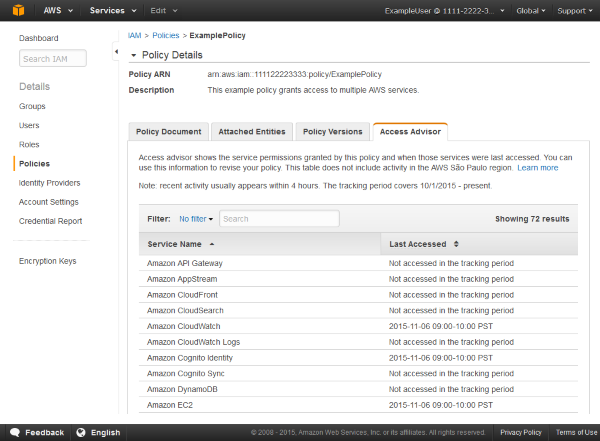
Task: Collapse the left navigation pane arrow
Action: 116,51
